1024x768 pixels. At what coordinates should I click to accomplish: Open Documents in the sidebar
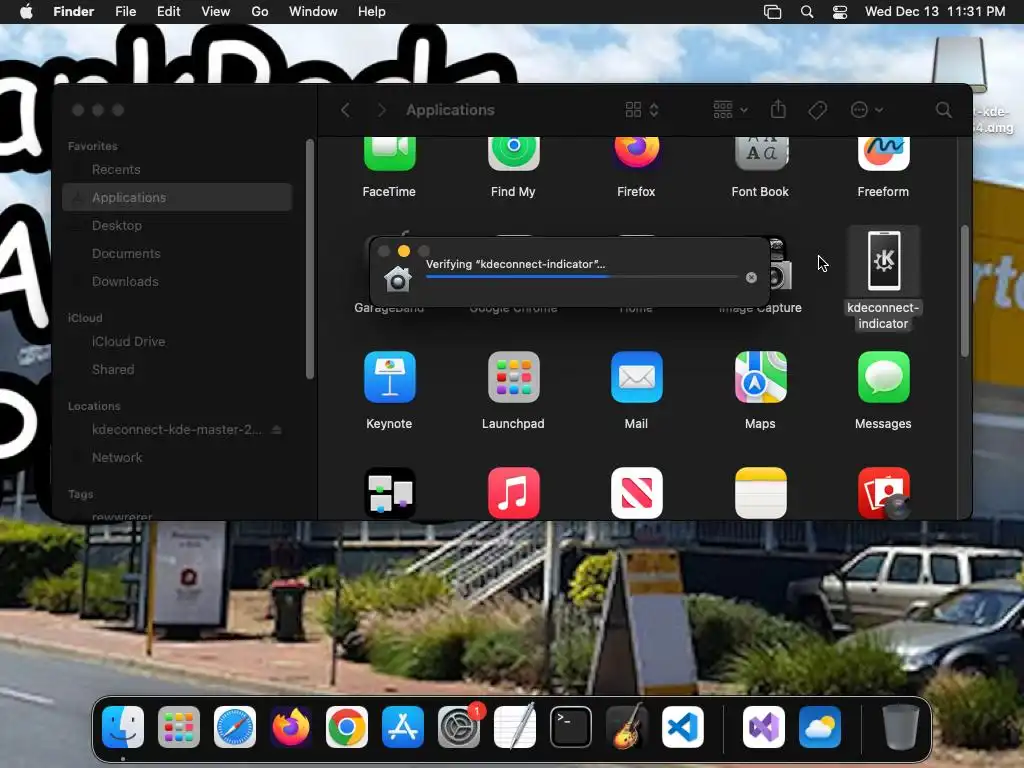(x=177, y=253)
